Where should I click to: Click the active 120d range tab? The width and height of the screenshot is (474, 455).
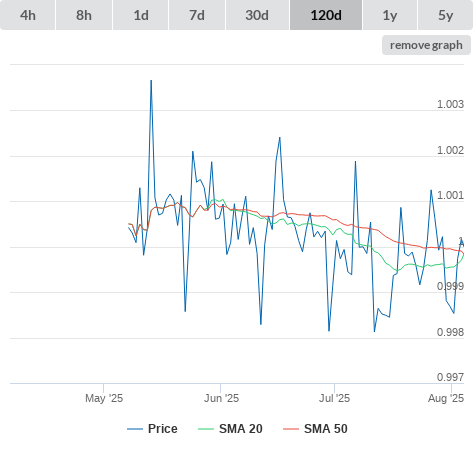point(326,15)
